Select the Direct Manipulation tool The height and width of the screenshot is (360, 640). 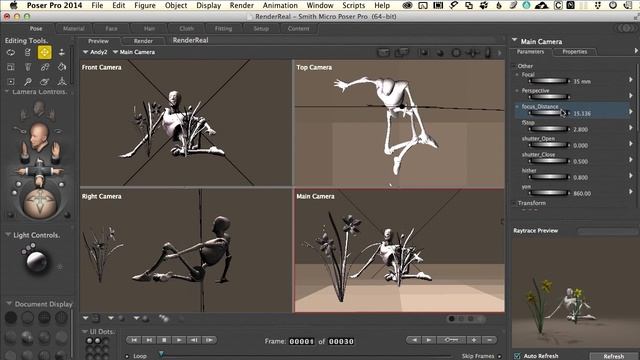click(x=62, y=82)
